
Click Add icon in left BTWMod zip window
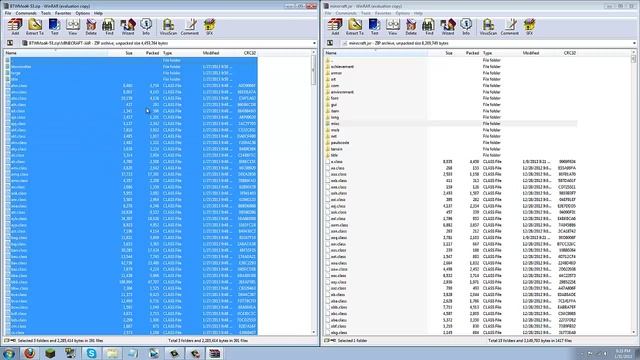point(15,27)
